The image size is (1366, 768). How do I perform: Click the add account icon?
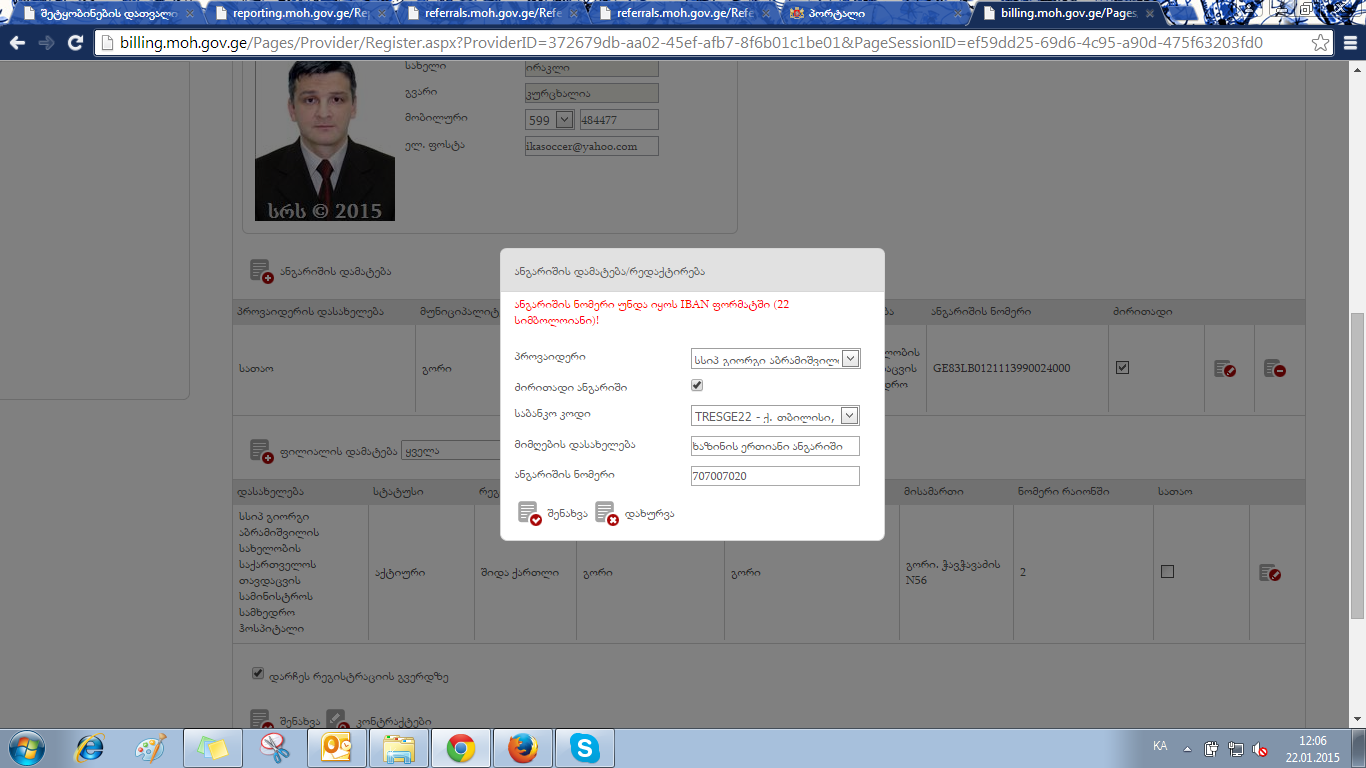coord(261,271)
